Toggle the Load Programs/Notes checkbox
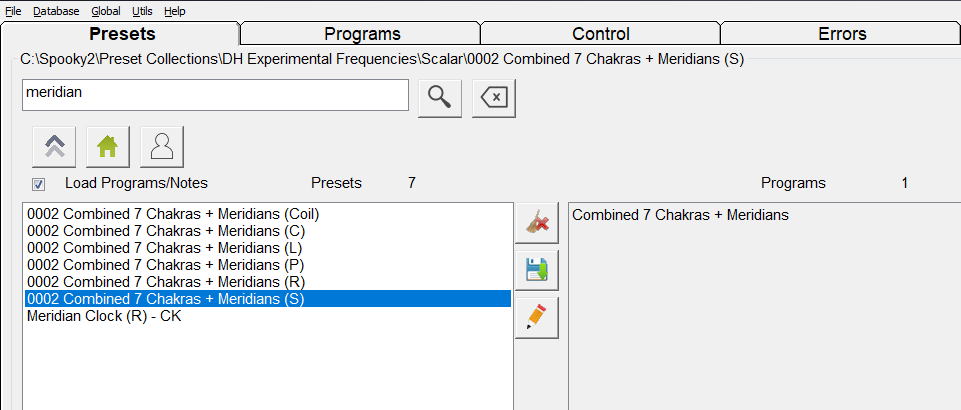The height and width of the screenshot is (410, 961). click(x=38, y=184)
